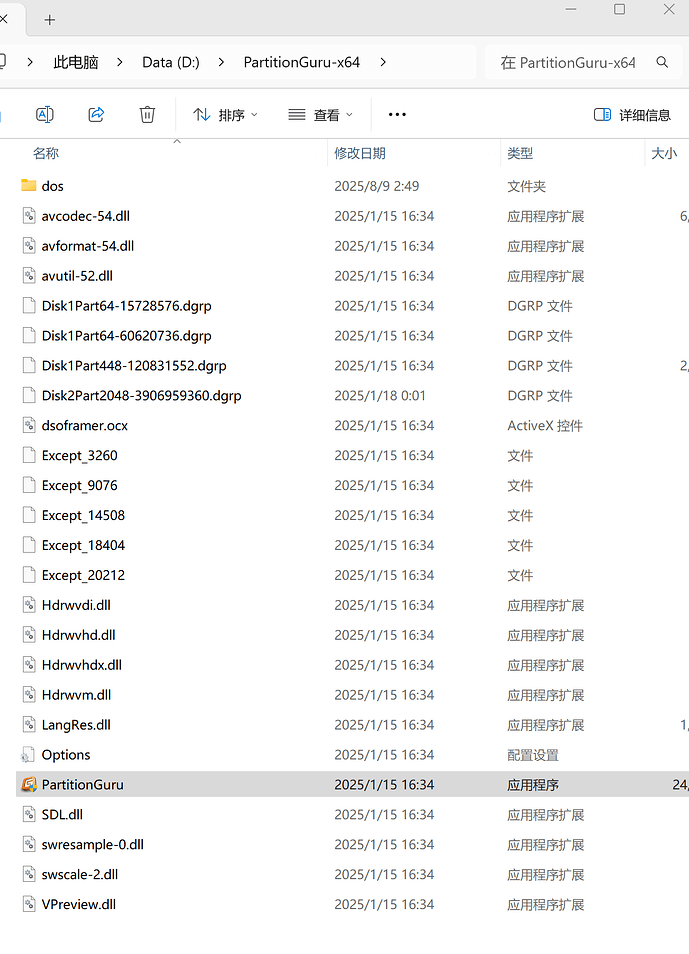Viewport: 689px width, 954px height.
Task: Click the 文件夹 type cell
Action: point(526,186)
